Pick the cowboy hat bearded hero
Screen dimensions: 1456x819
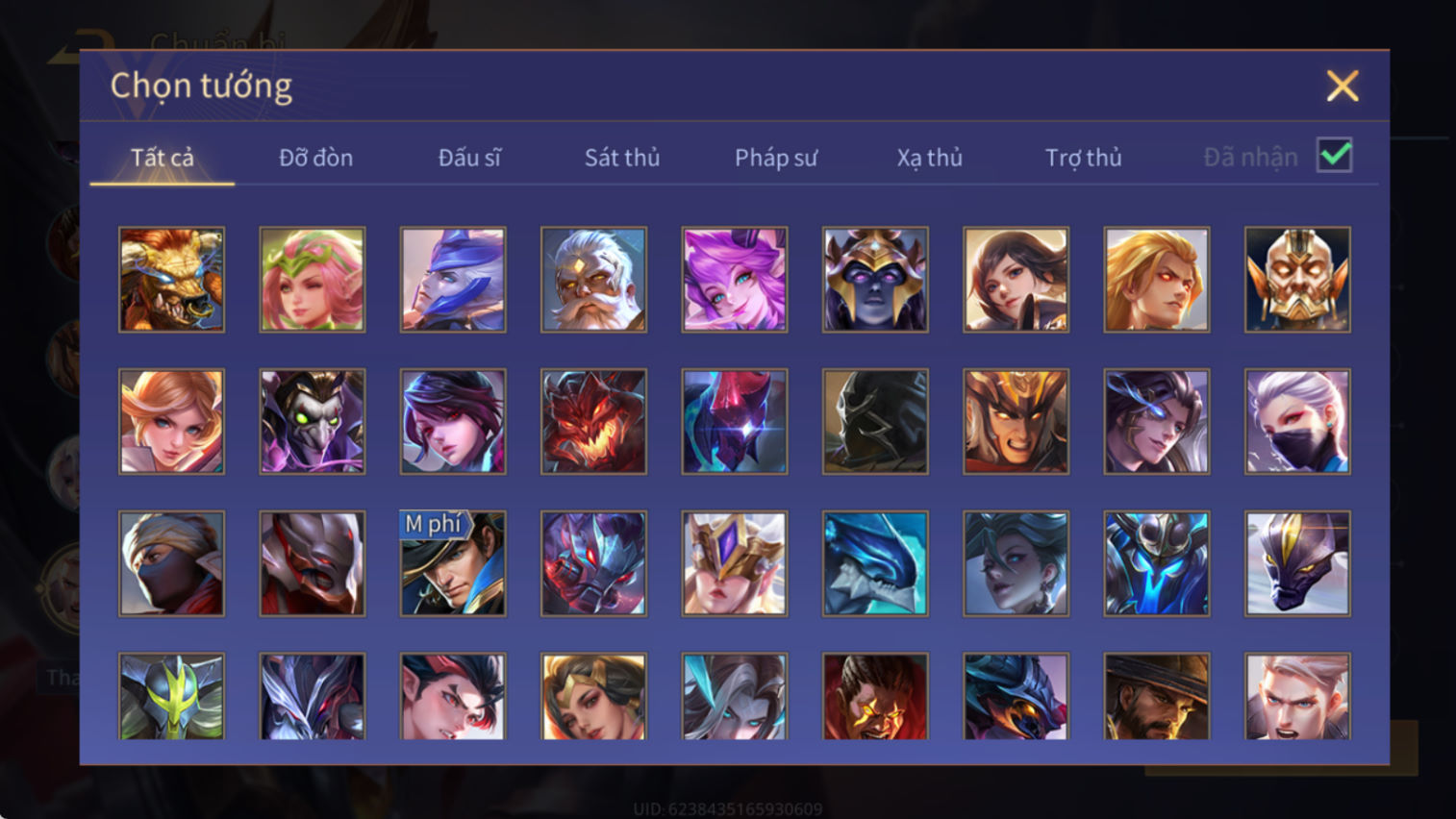[1157, 697]
